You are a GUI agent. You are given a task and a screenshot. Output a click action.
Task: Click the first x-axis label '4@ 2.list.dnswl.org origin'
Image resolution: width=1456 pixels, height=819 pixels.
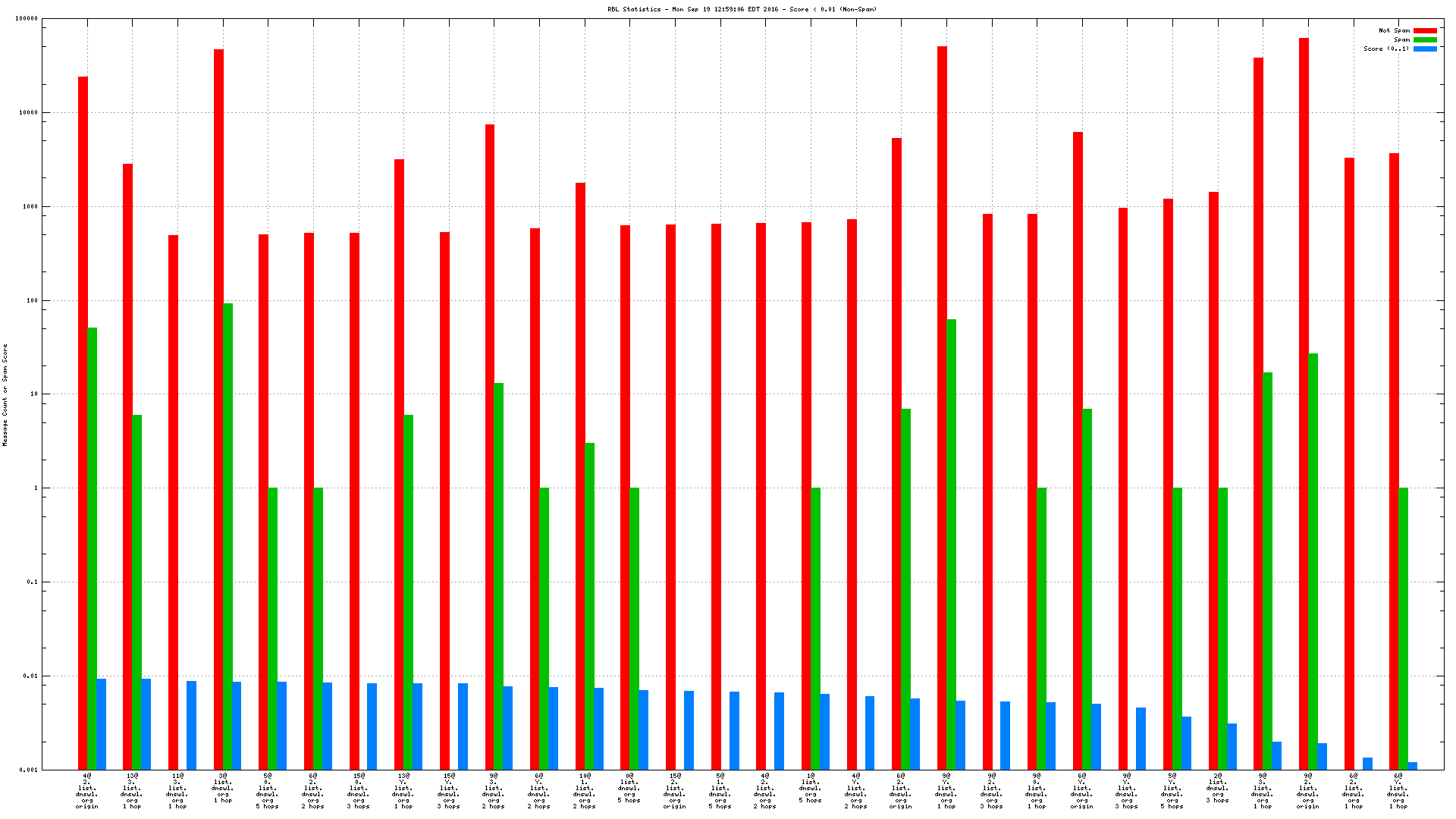pos(87,791)
